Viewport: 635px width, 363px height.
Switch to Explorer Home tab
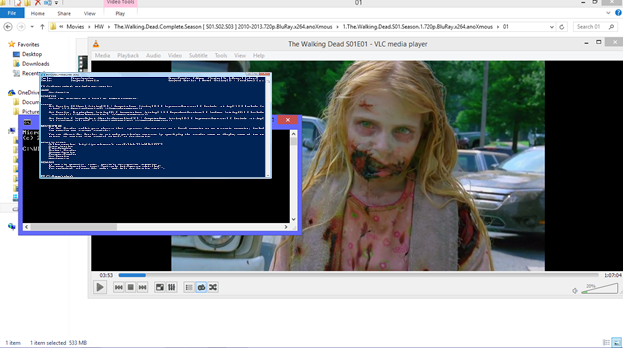click(x=38, y=13)
